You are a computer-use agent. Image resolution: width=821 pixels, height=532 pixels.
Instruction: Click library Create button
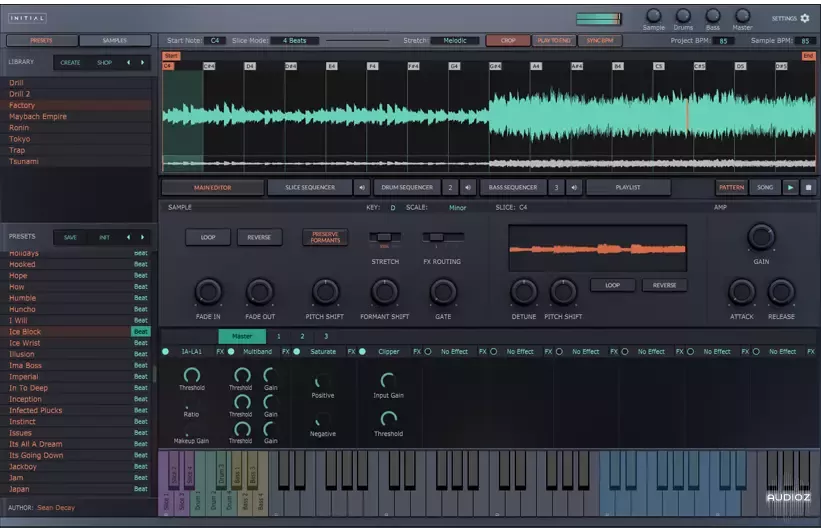tap(70, 62)
